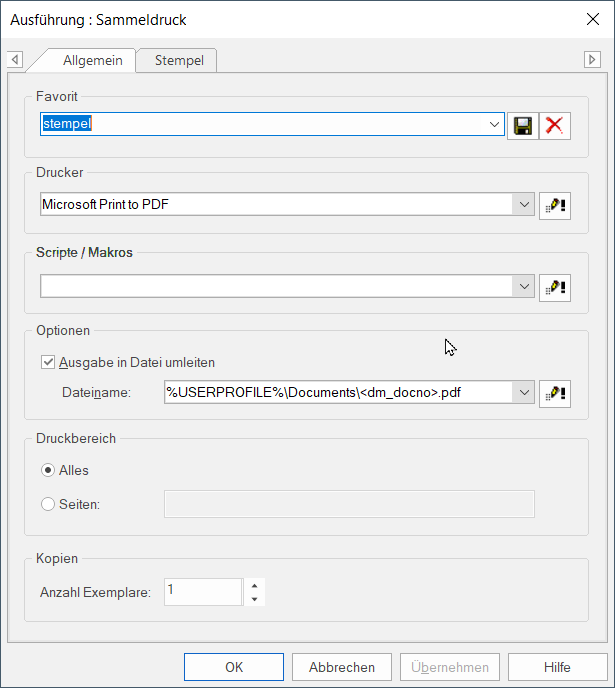
Task: Open the Drucker printer dropdown
Action: tap(526, 205)
